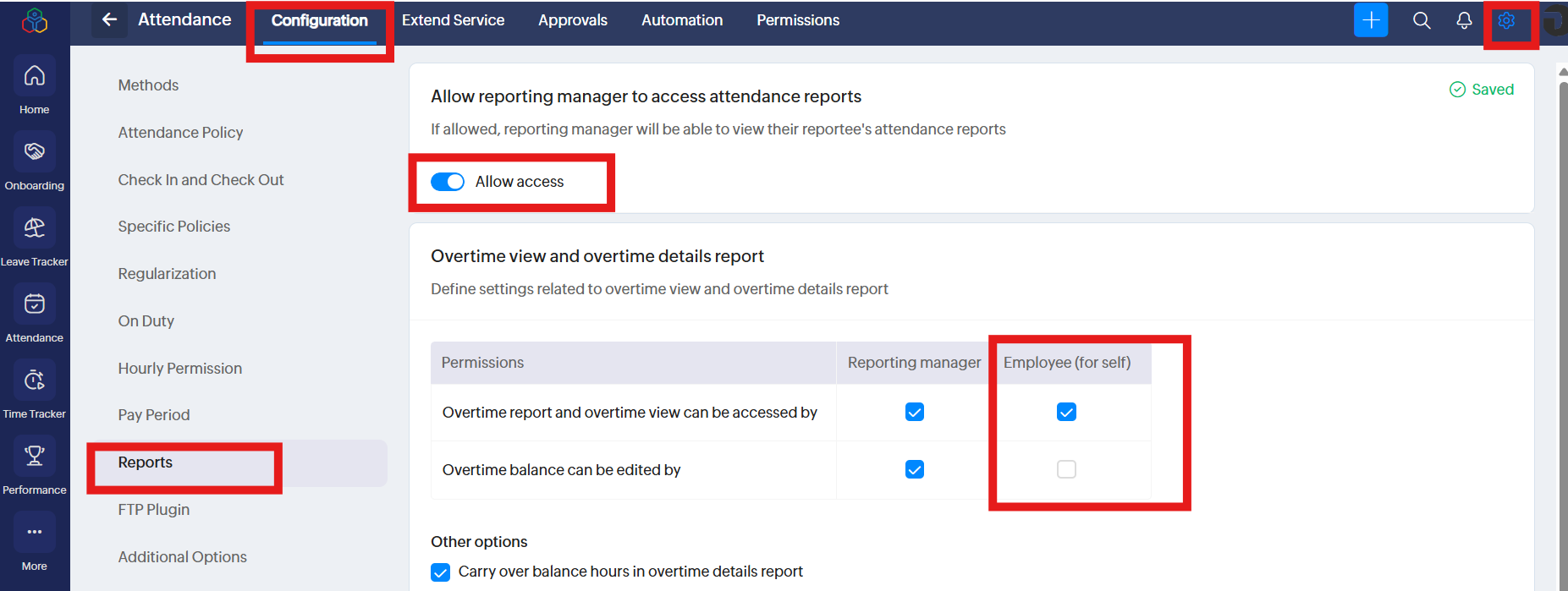Open the Onboarding module in sidebar
Viewport: 1568px width, 591px height.
click(34, 153)
